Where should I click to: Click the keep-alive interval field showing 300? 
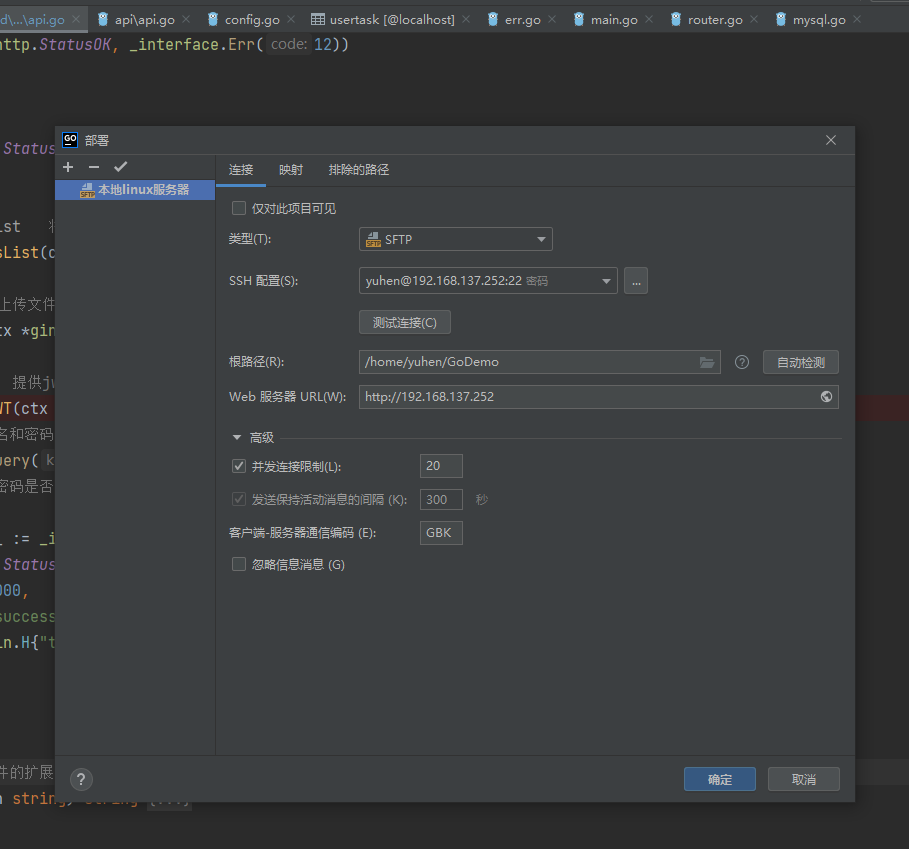[441, 500]
